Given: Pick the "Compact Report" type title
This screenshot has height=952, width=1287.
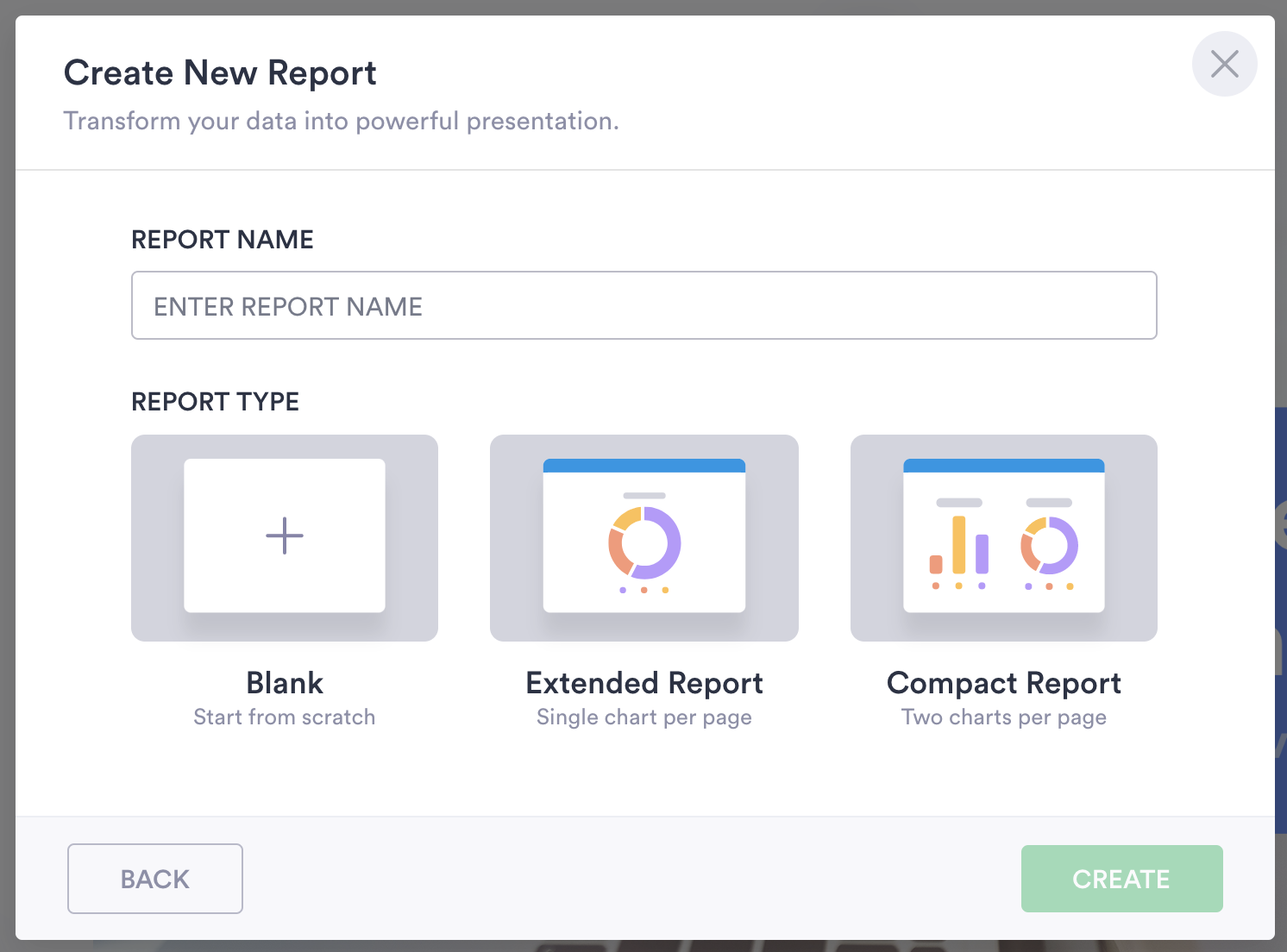Looking at the screenshot, I should point(1004,683).
